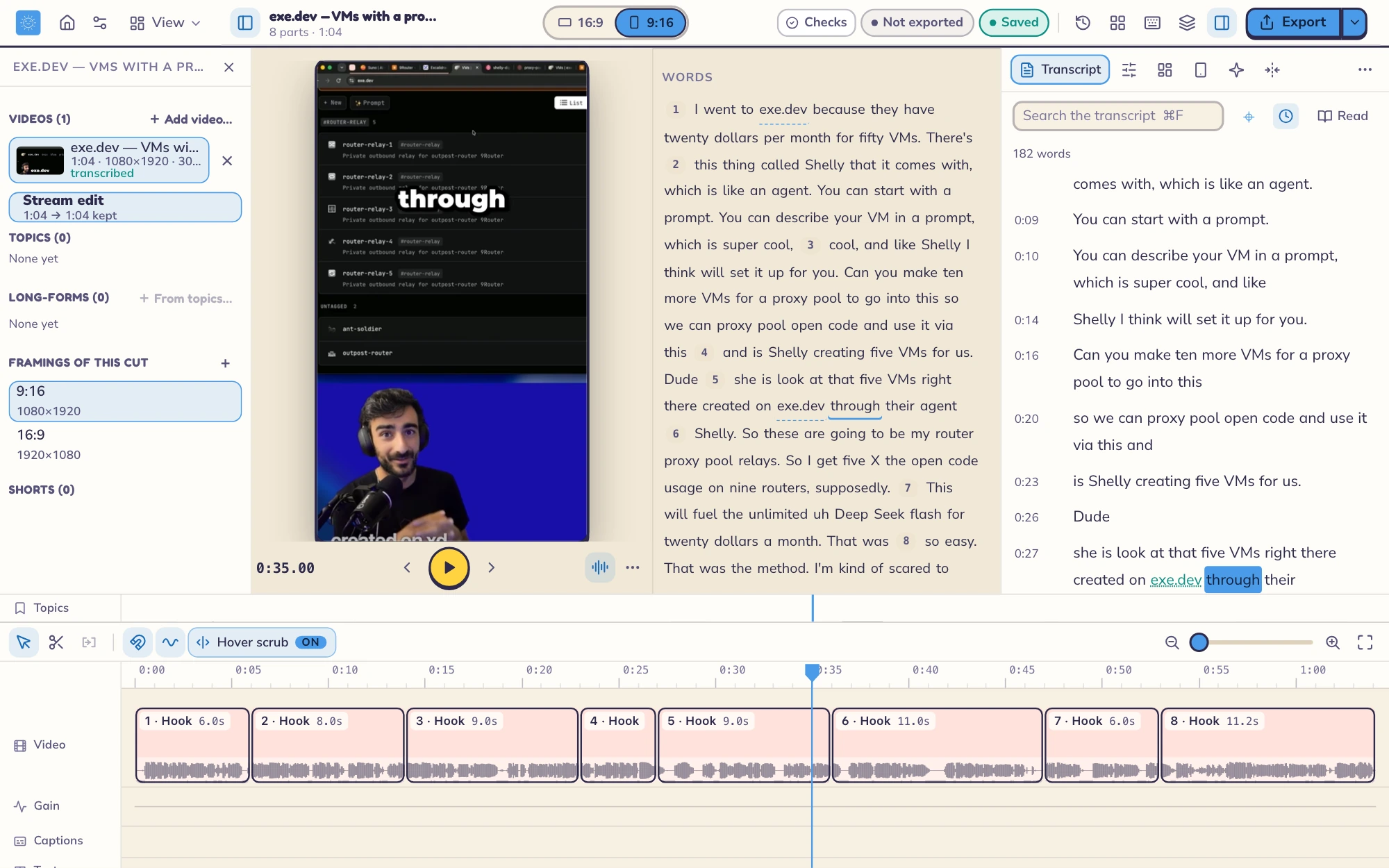The image size is (1389, 868).
Task: Zoom in the timeline
Action: point(1333,642)
